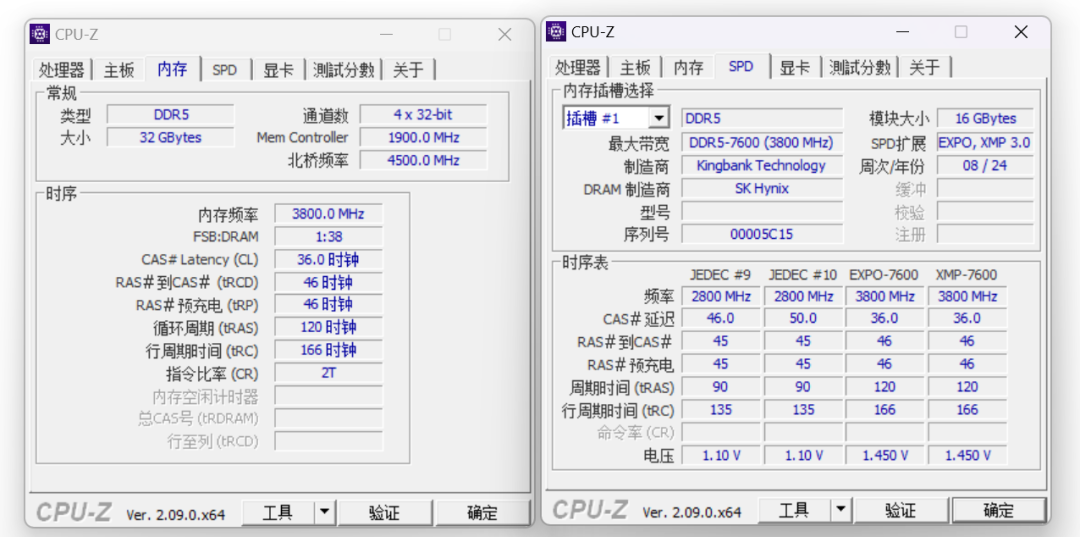Click XMP-7600 frequency 3800 MHz cell
The height and width of the screenshot is (537, 1080).
(x=967, y=296)
